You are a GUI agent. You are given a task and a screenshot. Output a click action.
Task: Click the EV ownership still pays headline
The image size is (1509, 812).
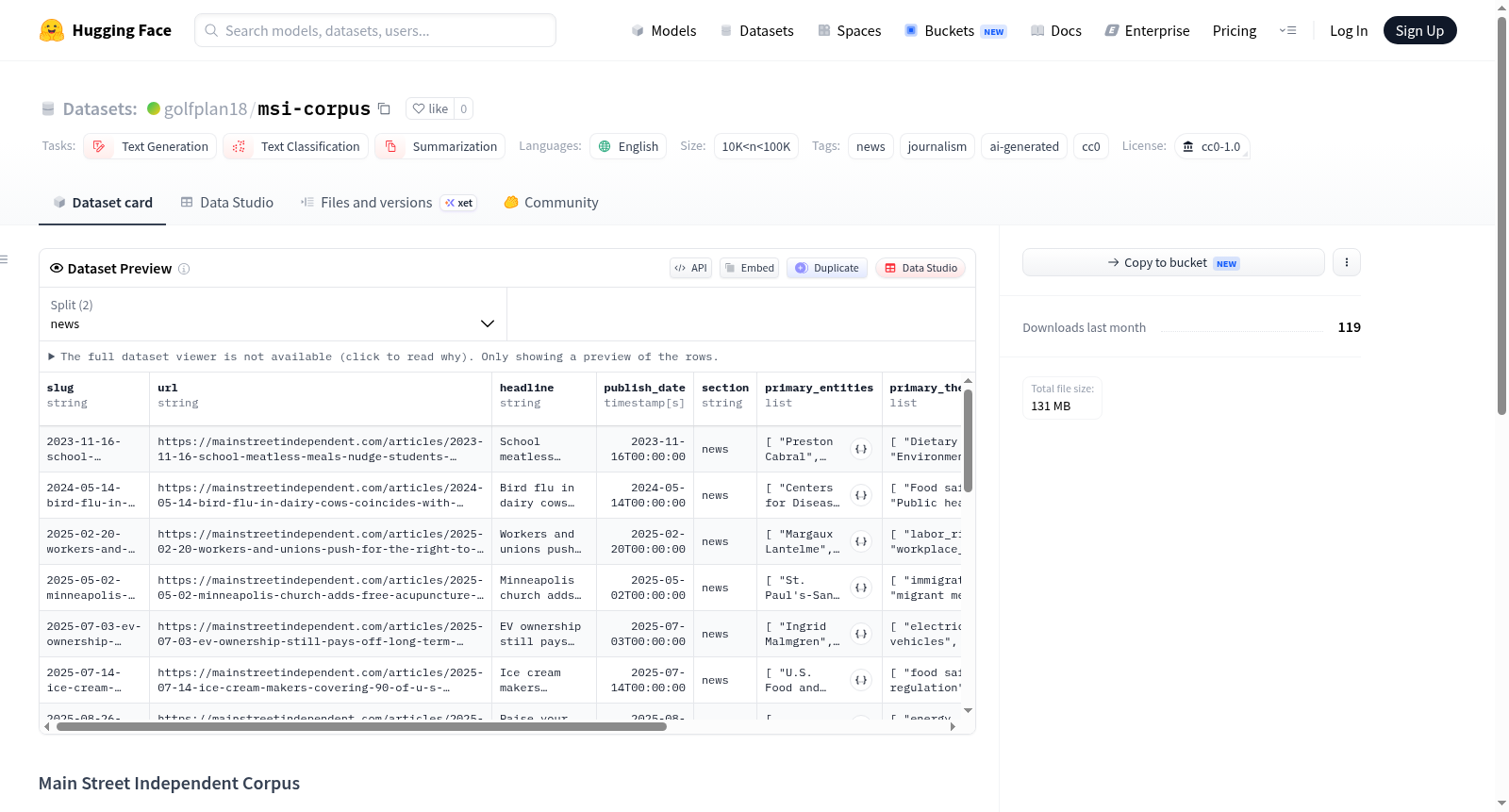click(544, 634)
